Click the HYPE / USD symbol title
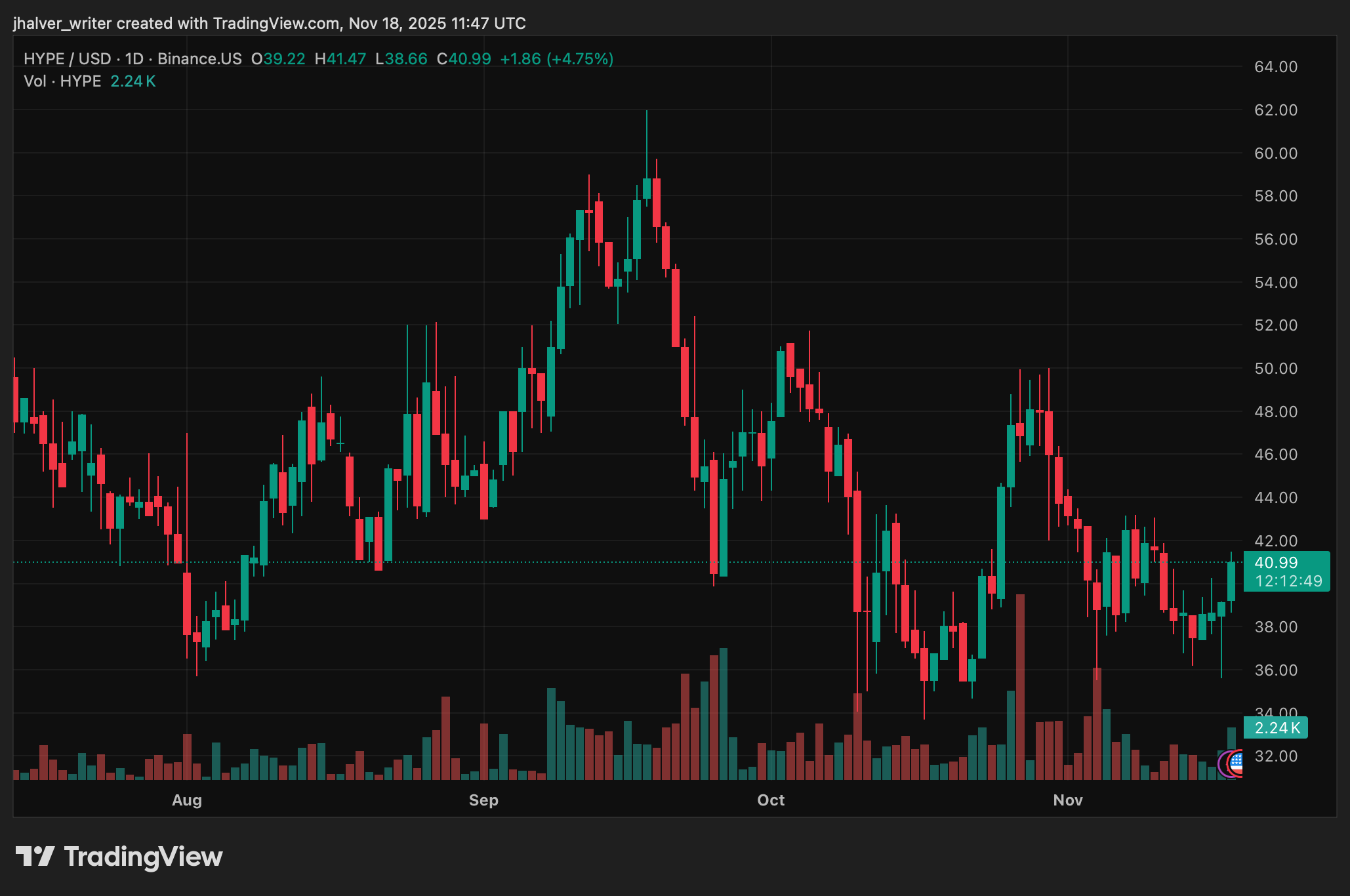1350x896 pixels. 67,59
